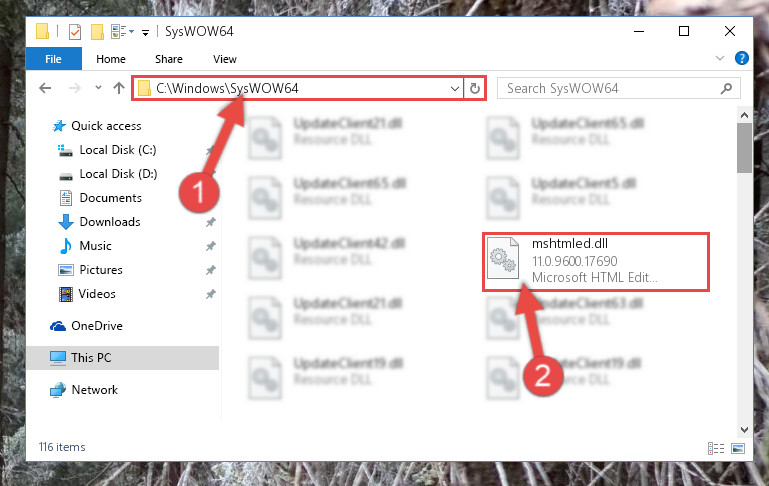
Task: Switch to large thumbnails view icon
Action: (738, 448)
